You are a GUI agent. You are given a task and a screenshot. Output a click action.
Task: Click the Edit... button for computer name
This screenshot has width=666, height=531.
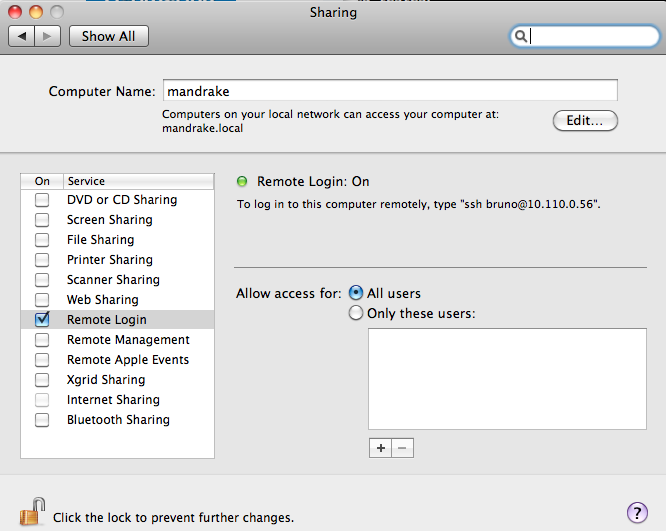coord(585,121)
